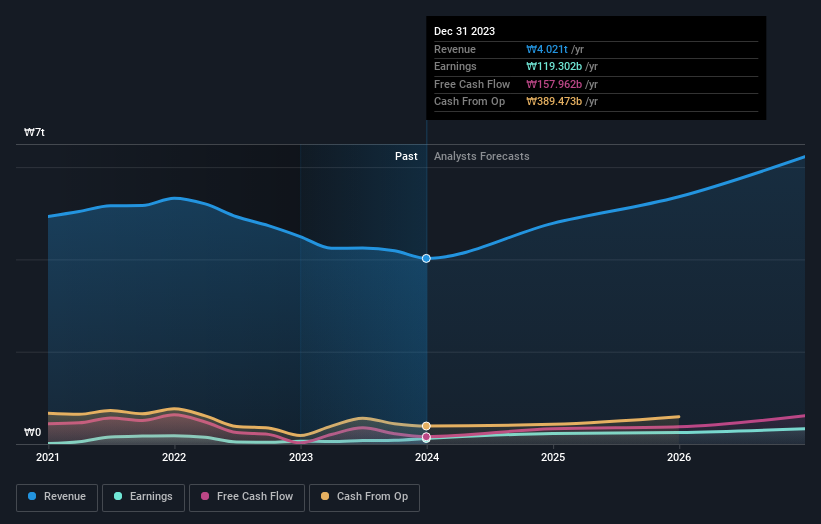This screenshot has height=524, width=821.
Task: Toggle the Revenue legend button
Action: (x=57, y=497)
